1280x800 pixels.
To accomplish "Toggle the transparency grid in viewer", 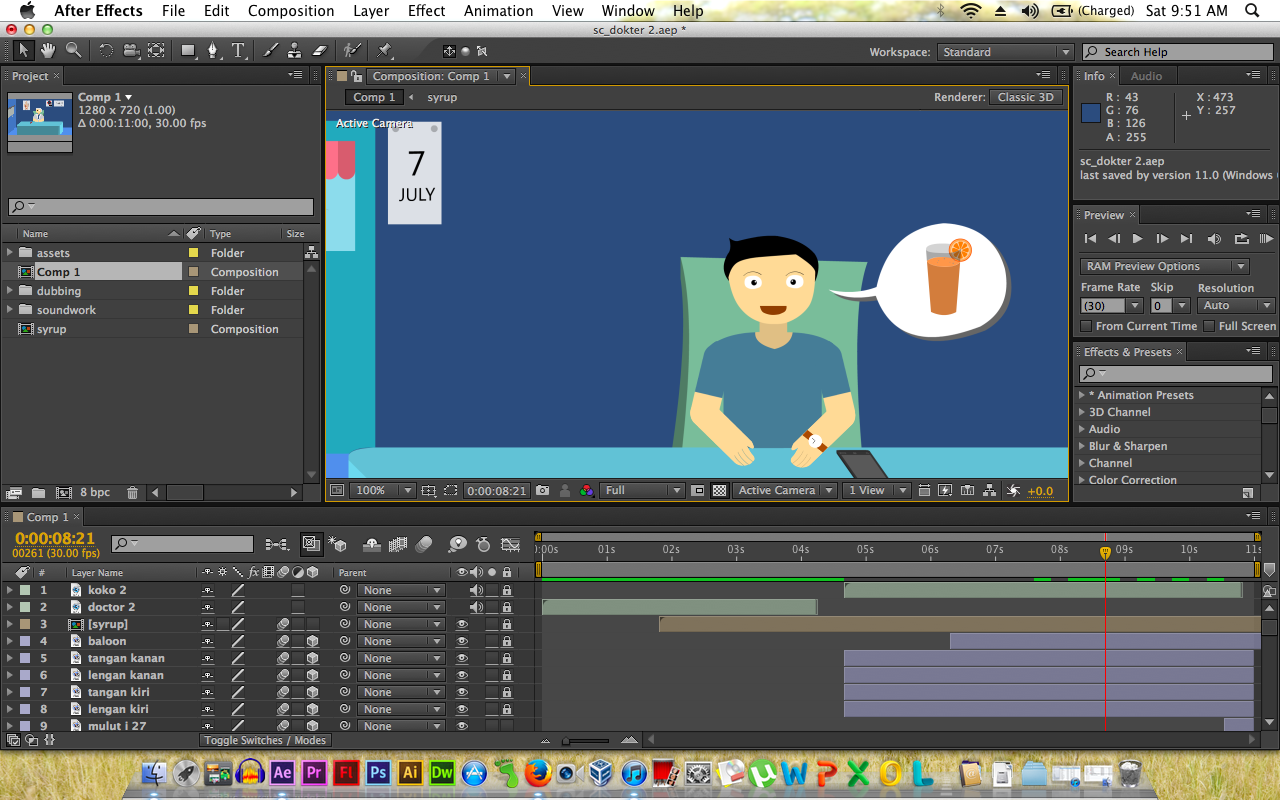I will click(719, 491).
